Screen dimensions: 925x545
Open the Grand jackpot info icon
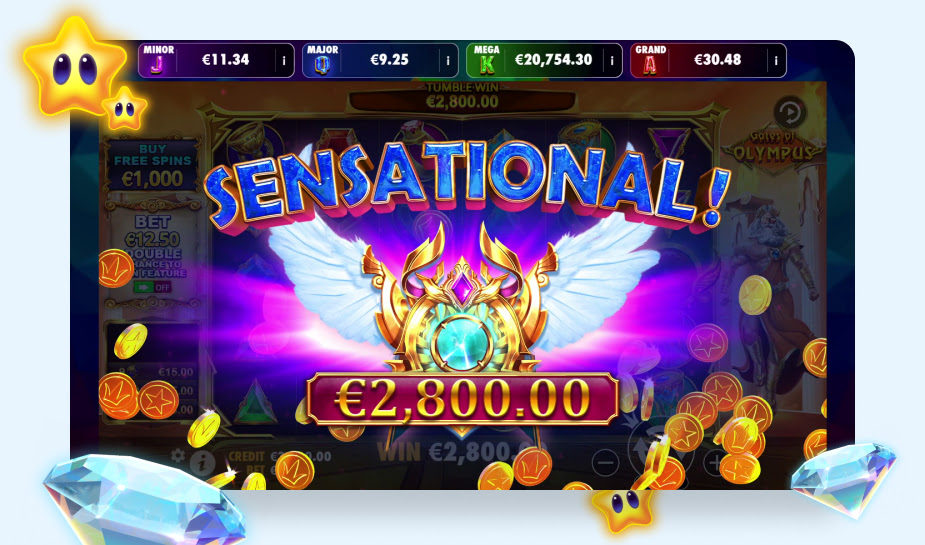click(776, 60)
